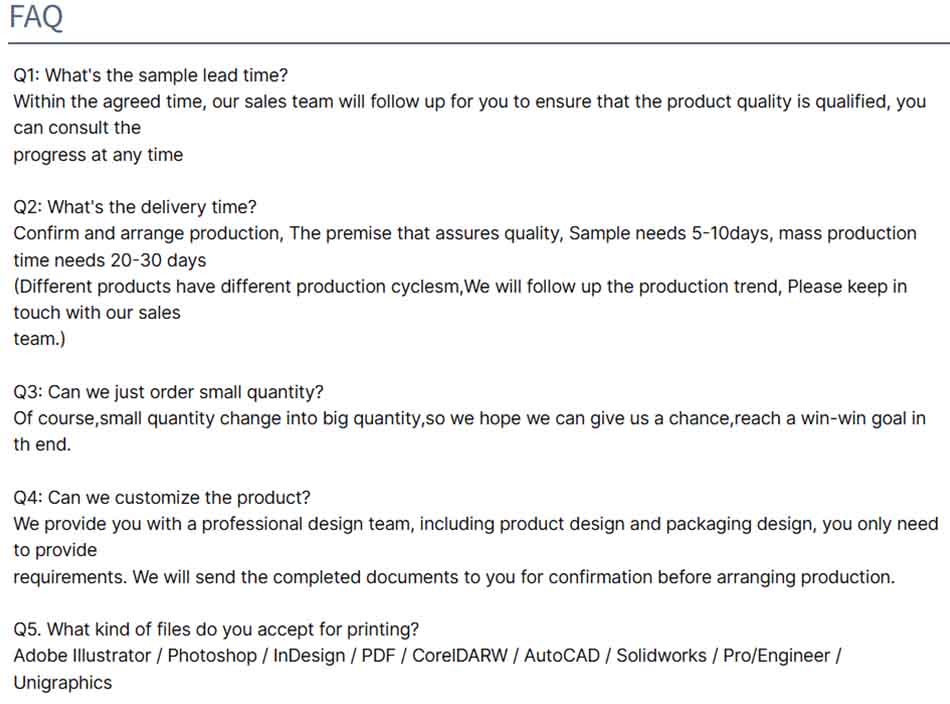Select question Q5 about accepted printing files
Viewport: 950px width, 704px height.
(216, 629)
